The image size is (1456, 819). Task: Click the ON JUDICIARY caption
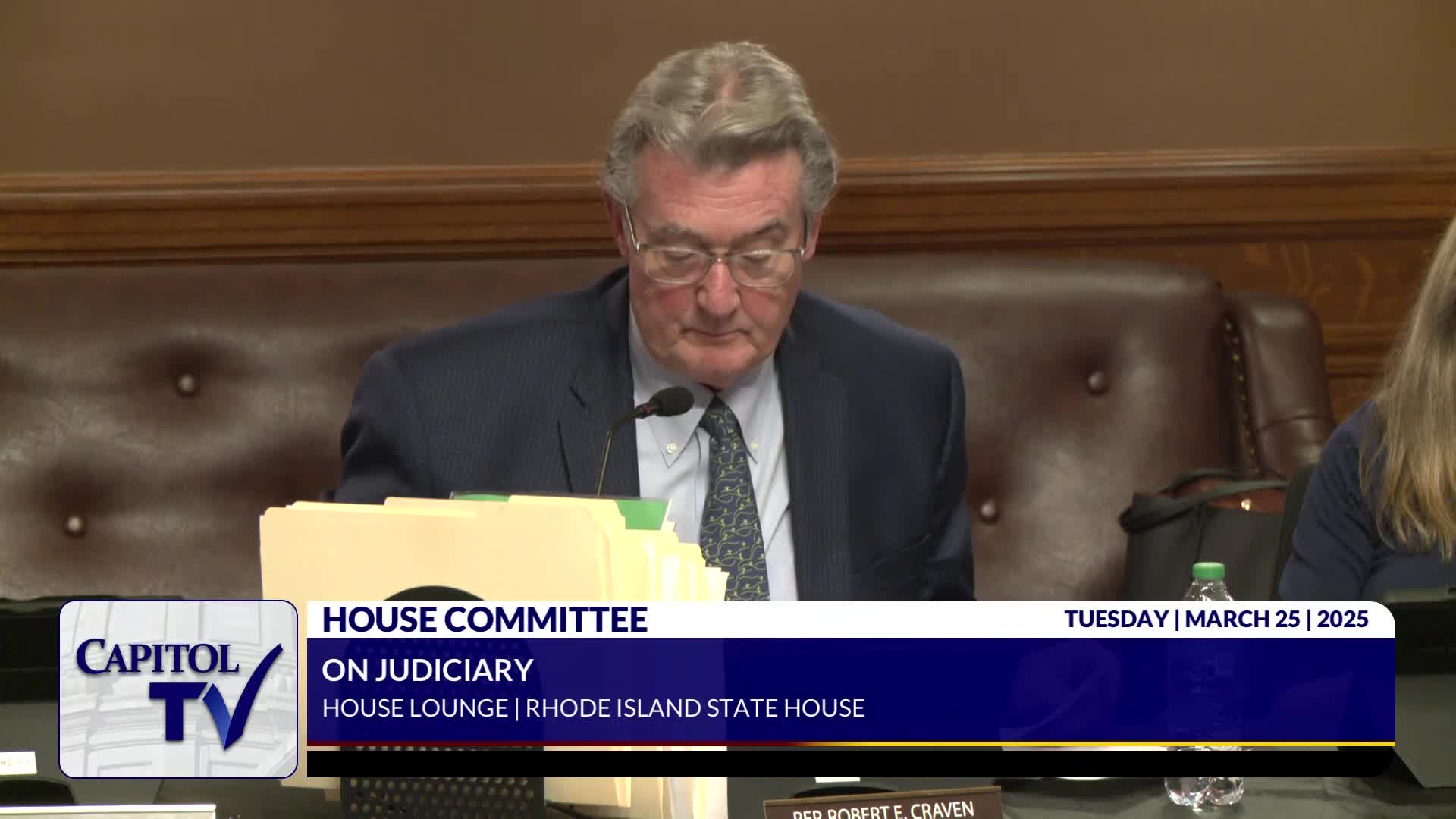(x=427, y=670)
